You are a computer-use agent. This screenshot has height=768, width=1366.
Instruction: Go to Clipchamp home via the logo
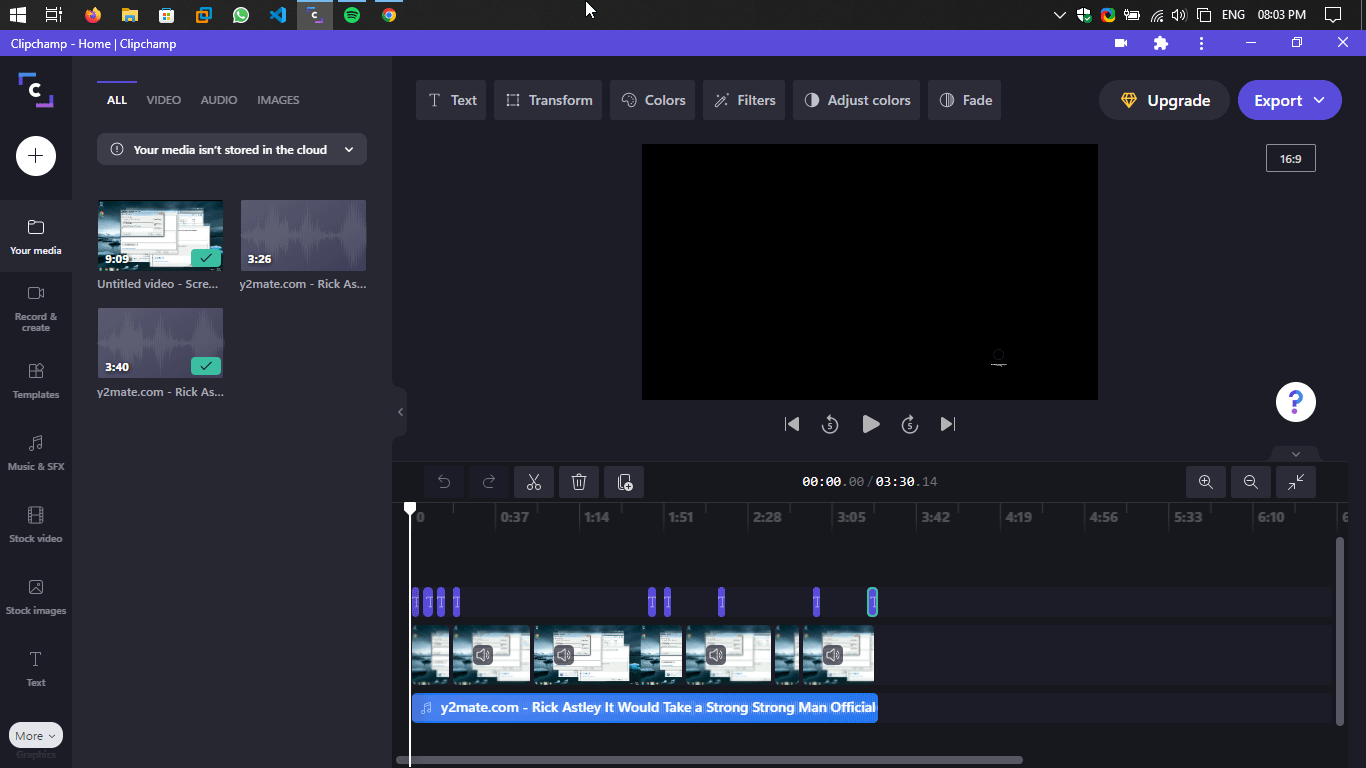(36, 90)
